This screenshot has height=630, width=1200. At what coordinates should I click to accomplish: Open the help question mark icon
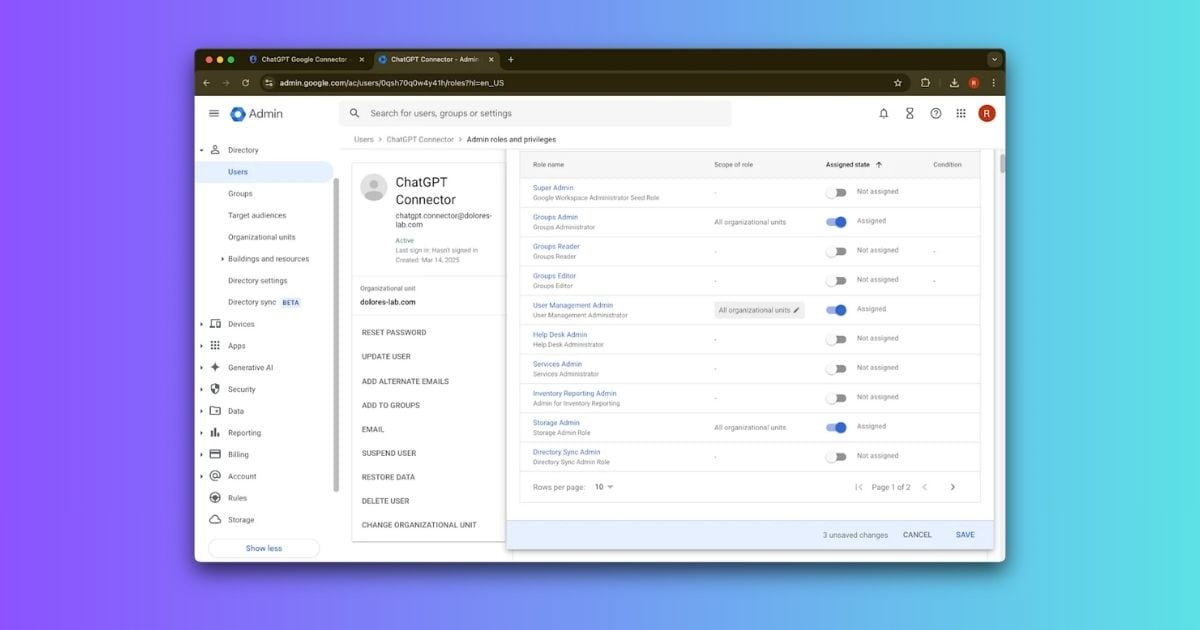click(x=936, y=114)
